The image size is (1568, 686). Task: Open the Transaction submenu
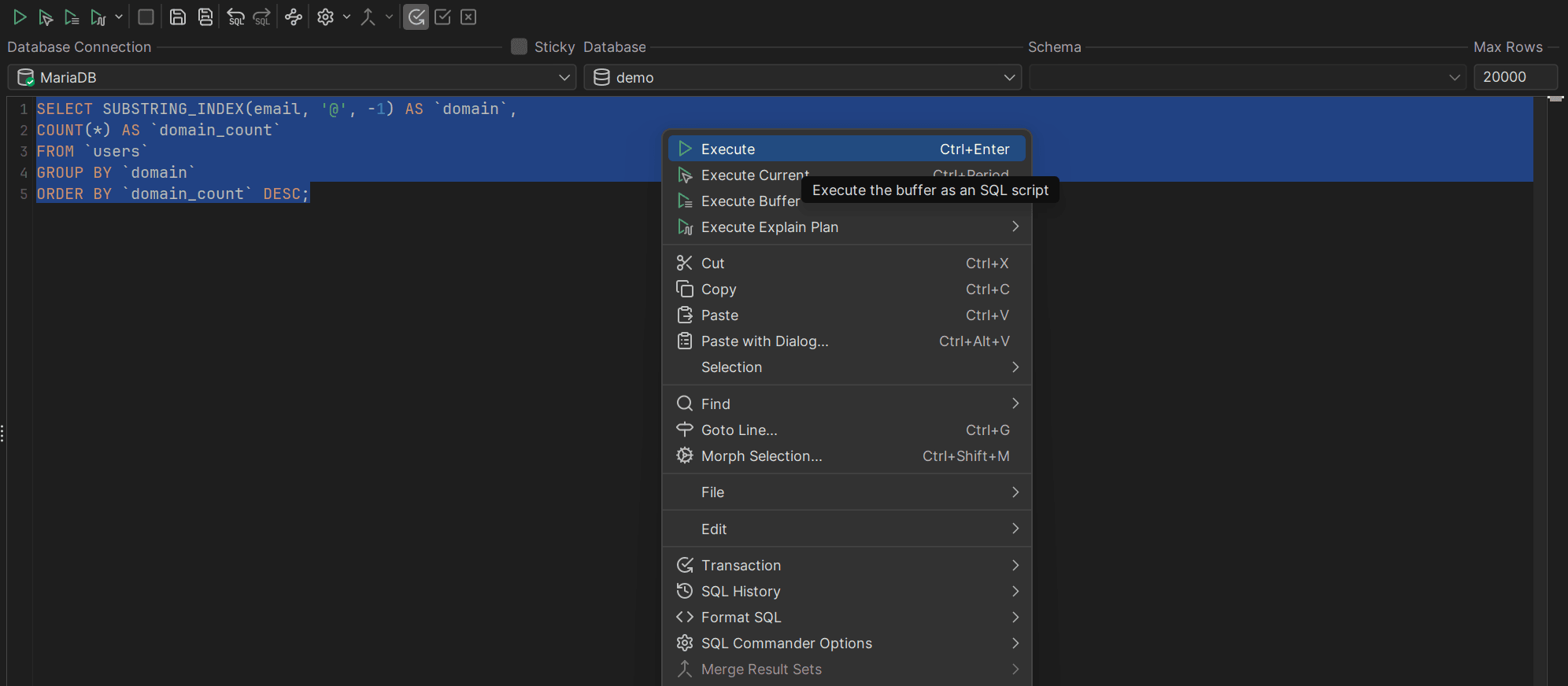(847, 565)
